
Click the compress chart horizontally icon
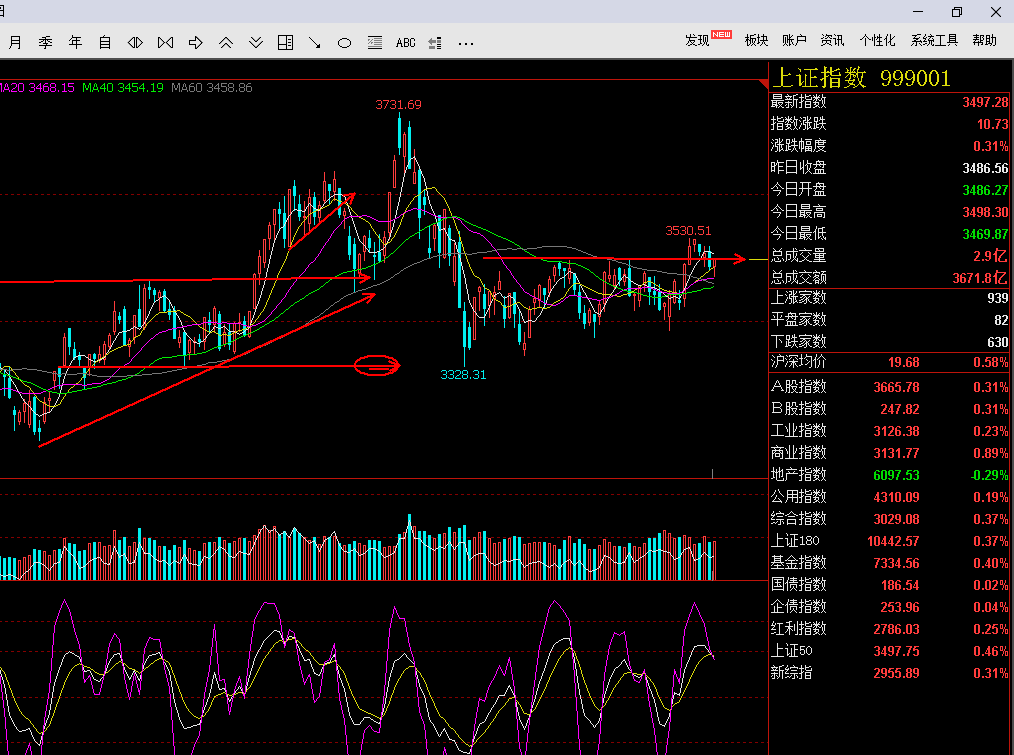pyautogui.click(x=166, y=43)
